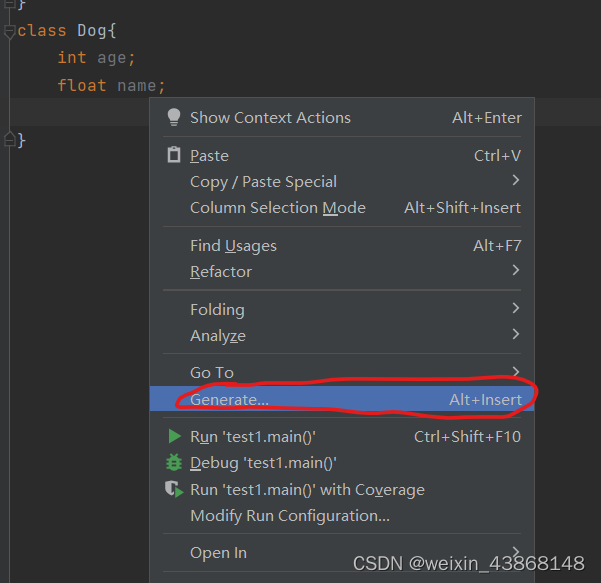Image resolution: width=601 pixels, height=583 pixels.
Task: Open the Open In menu entry
Action: tap(342, 553)
